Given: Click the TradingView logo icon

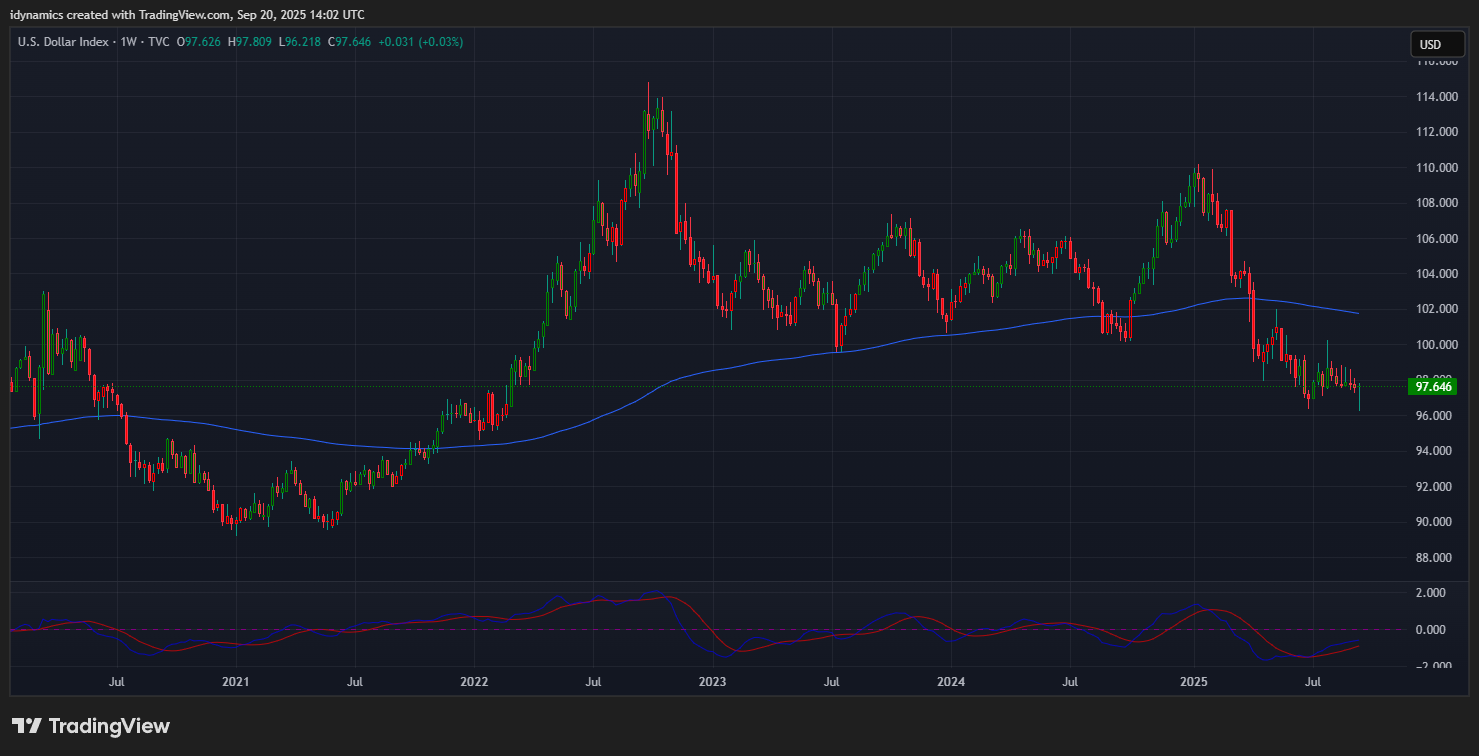Looking at the screenshot, I should (x=26, y=726).
